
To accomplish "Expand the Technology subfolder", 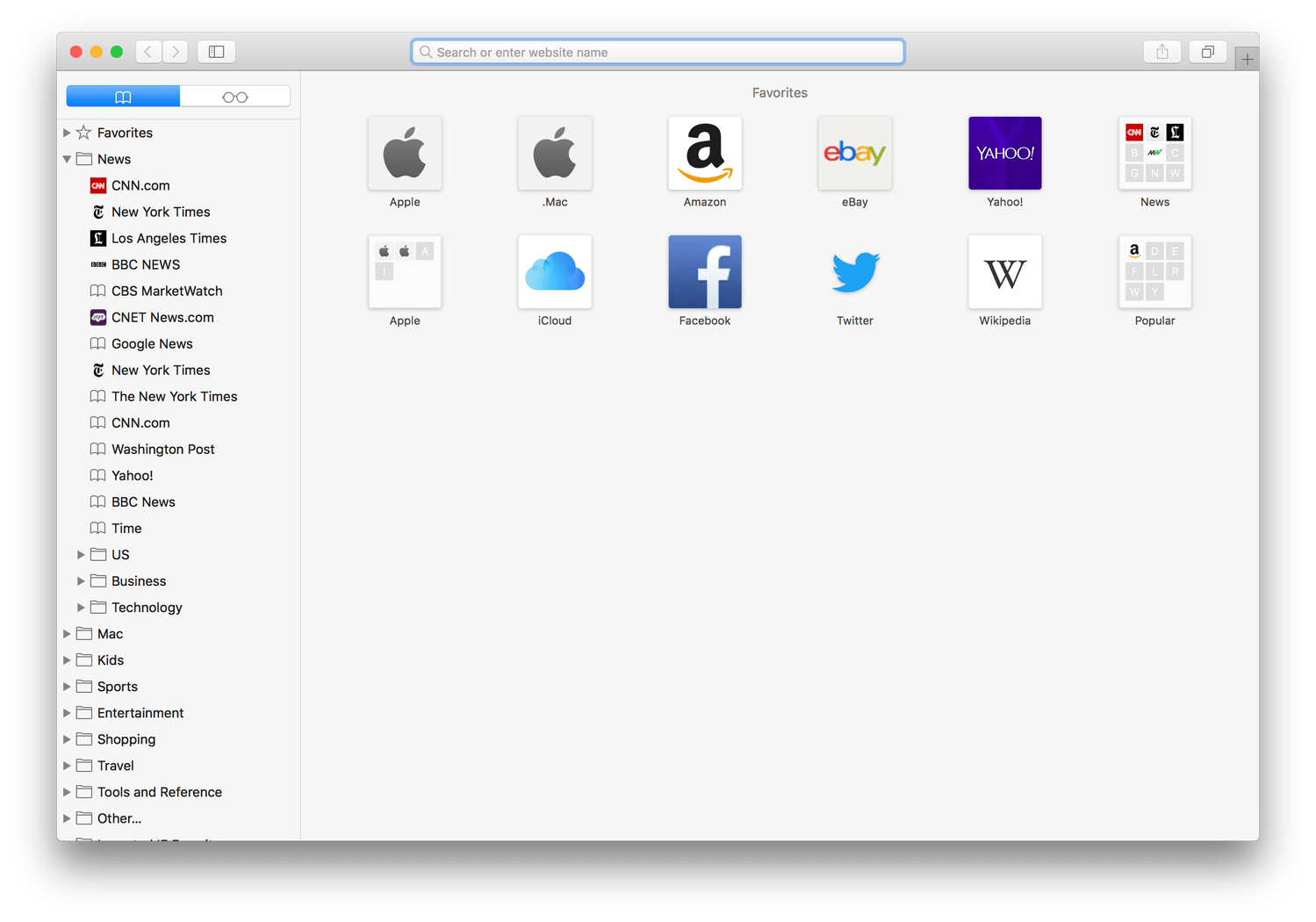I will coord(81,607).
